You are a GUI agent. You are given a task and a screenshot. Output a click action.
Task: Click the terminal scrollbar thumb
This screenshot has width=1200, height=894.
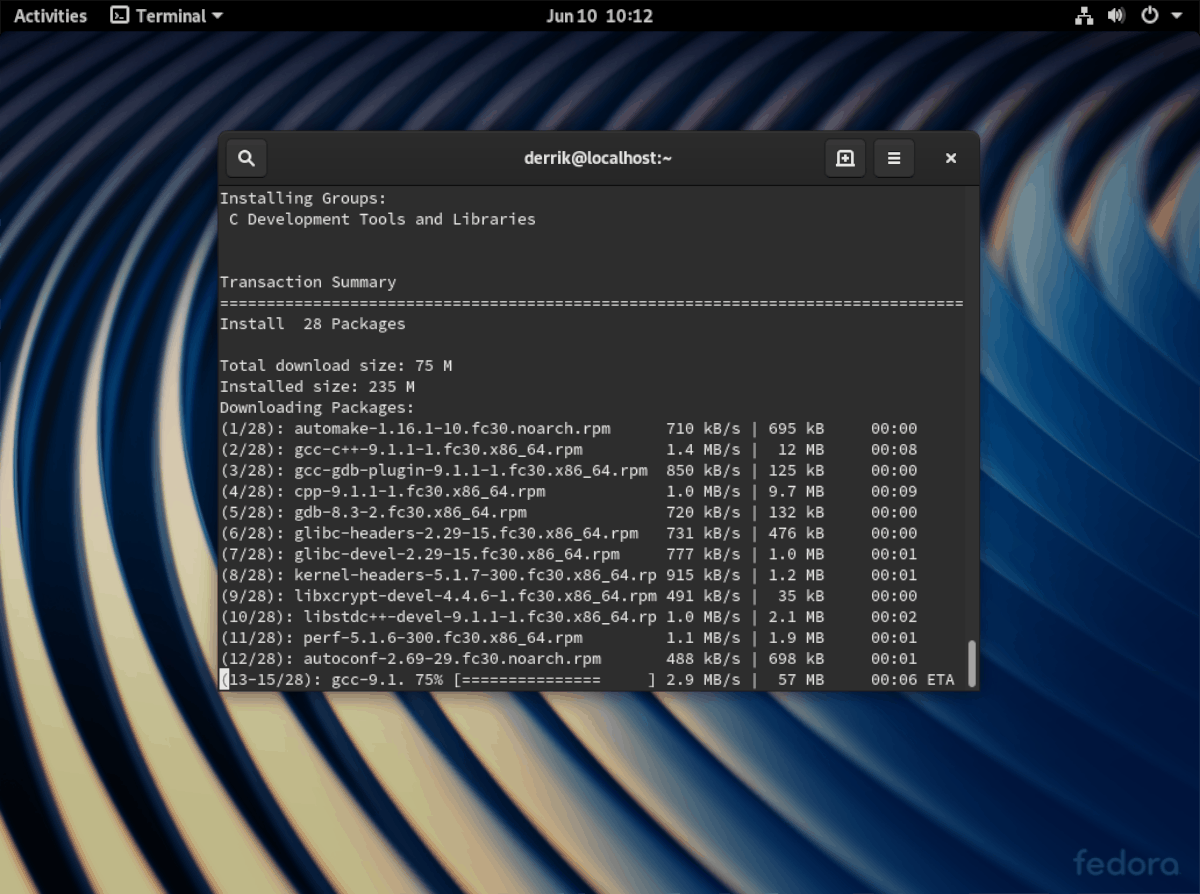[970, 663]
